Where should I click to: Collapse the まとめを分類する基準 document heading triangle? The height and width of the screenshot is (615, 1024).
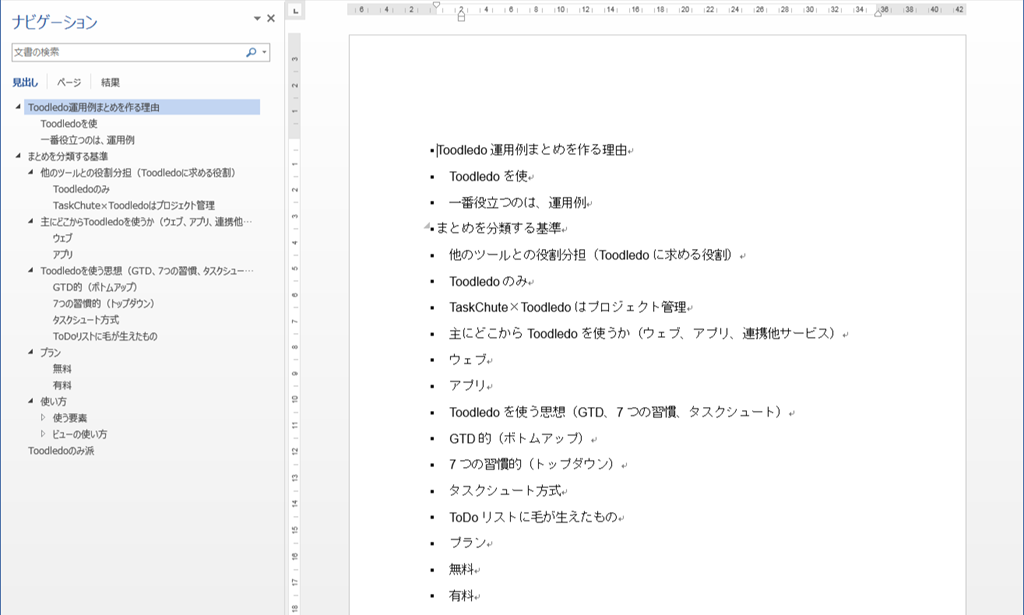pyautogui.click(x=426, y=226)
